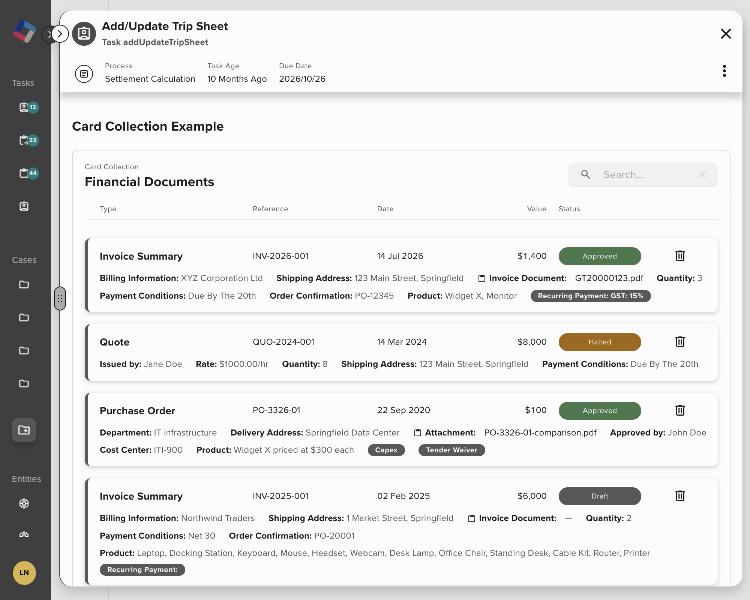
Task: Delete the INV-2025-001 Invoice Summary card
Action: click(x=680, y=496)
